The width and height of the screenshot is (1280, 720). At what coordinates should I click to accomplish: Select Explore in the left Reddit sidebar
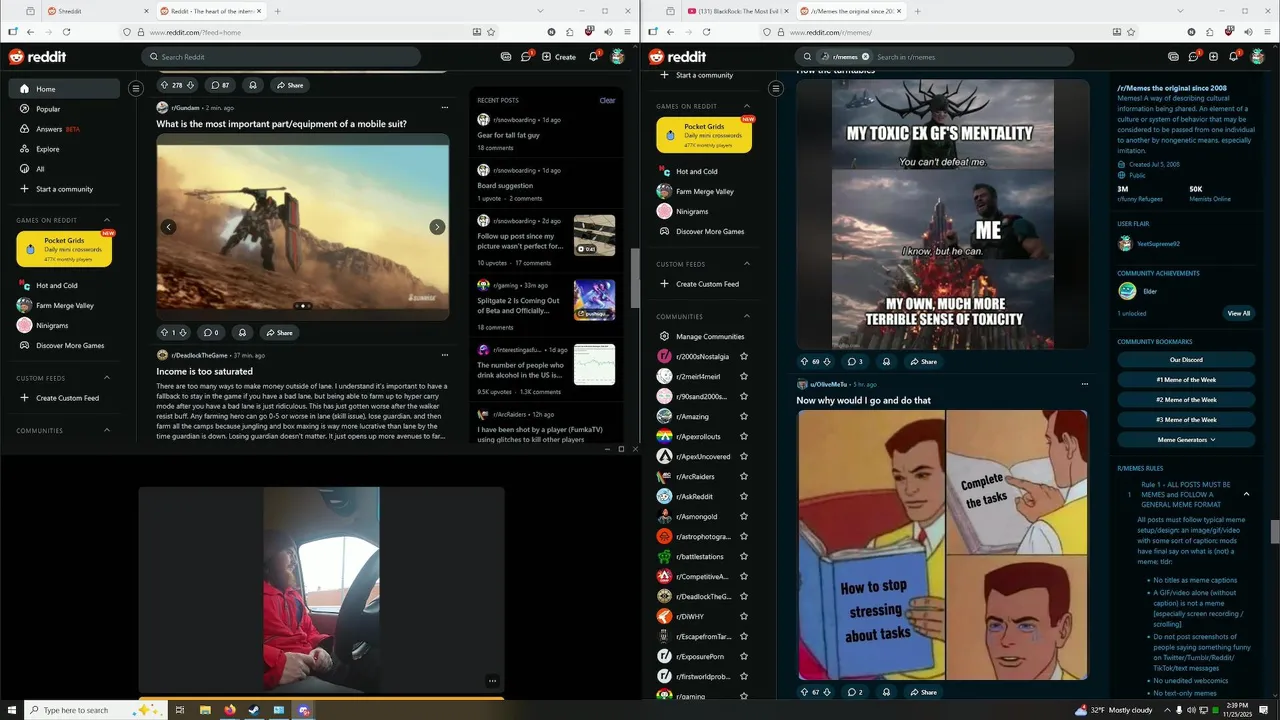64,149
